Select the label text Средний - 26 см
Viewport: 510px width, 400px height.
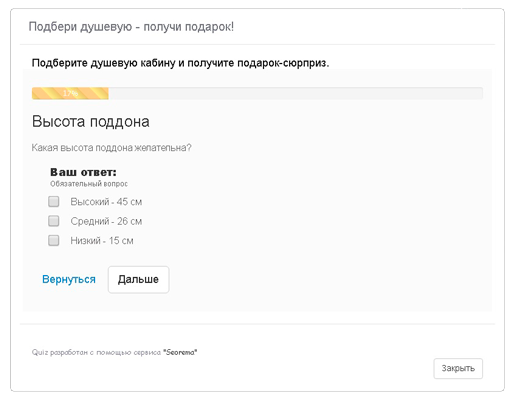(106, 221)
